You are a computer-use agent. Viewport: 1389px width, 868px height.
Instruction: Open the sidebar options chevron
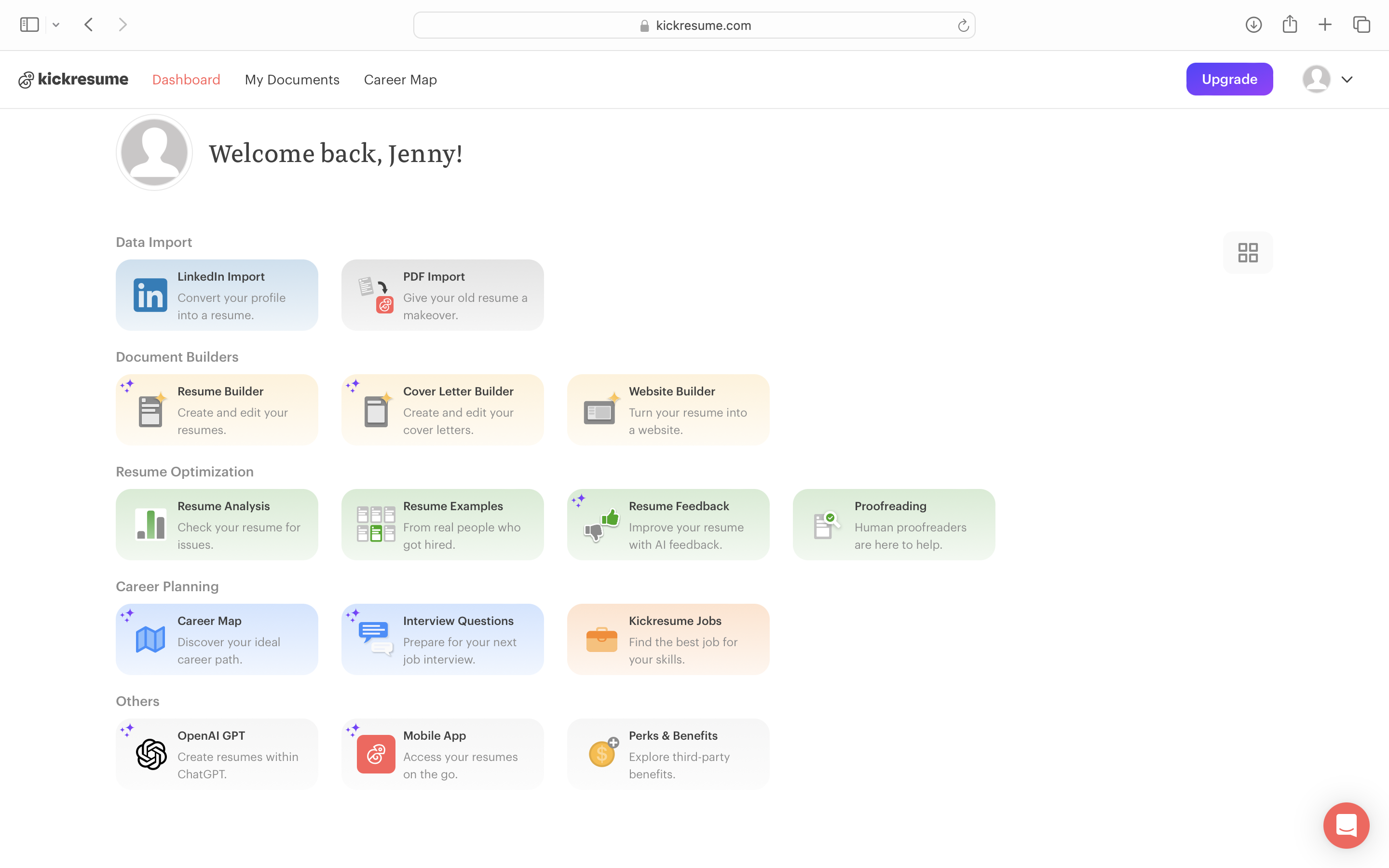click(55, 24)
